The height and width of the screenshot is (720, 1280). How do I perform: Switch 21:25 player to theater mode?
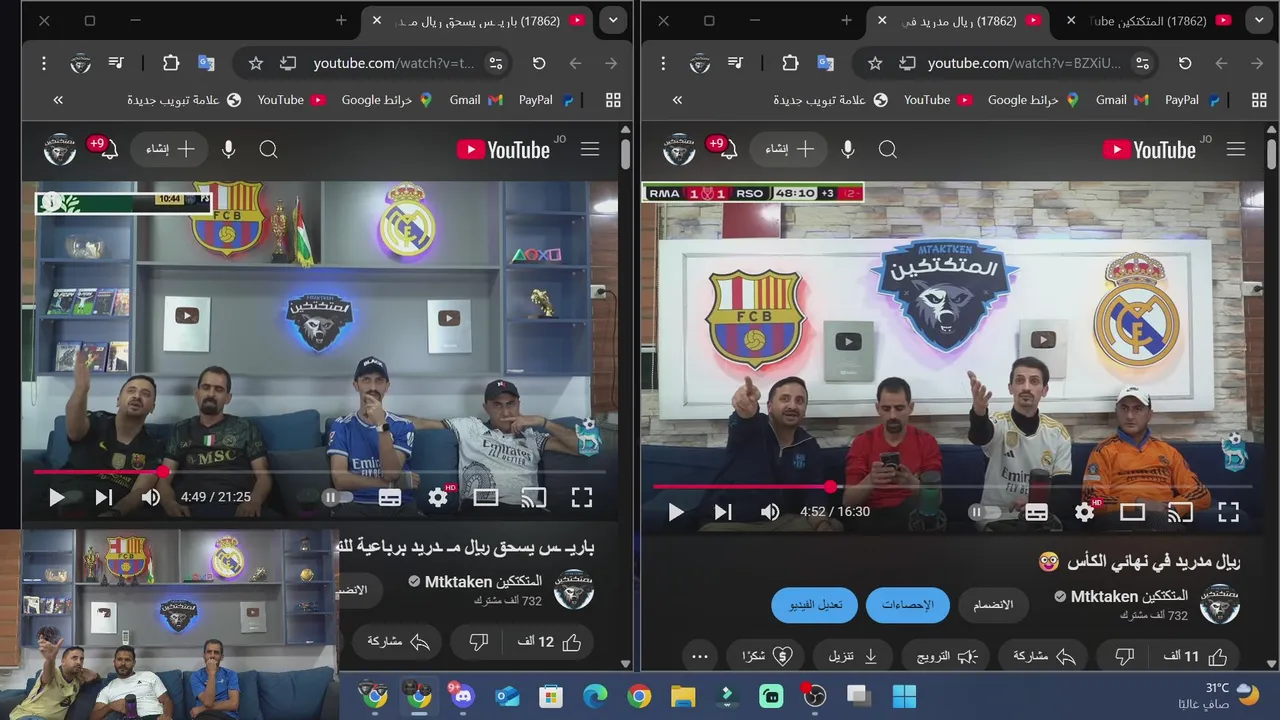point(486,497)
